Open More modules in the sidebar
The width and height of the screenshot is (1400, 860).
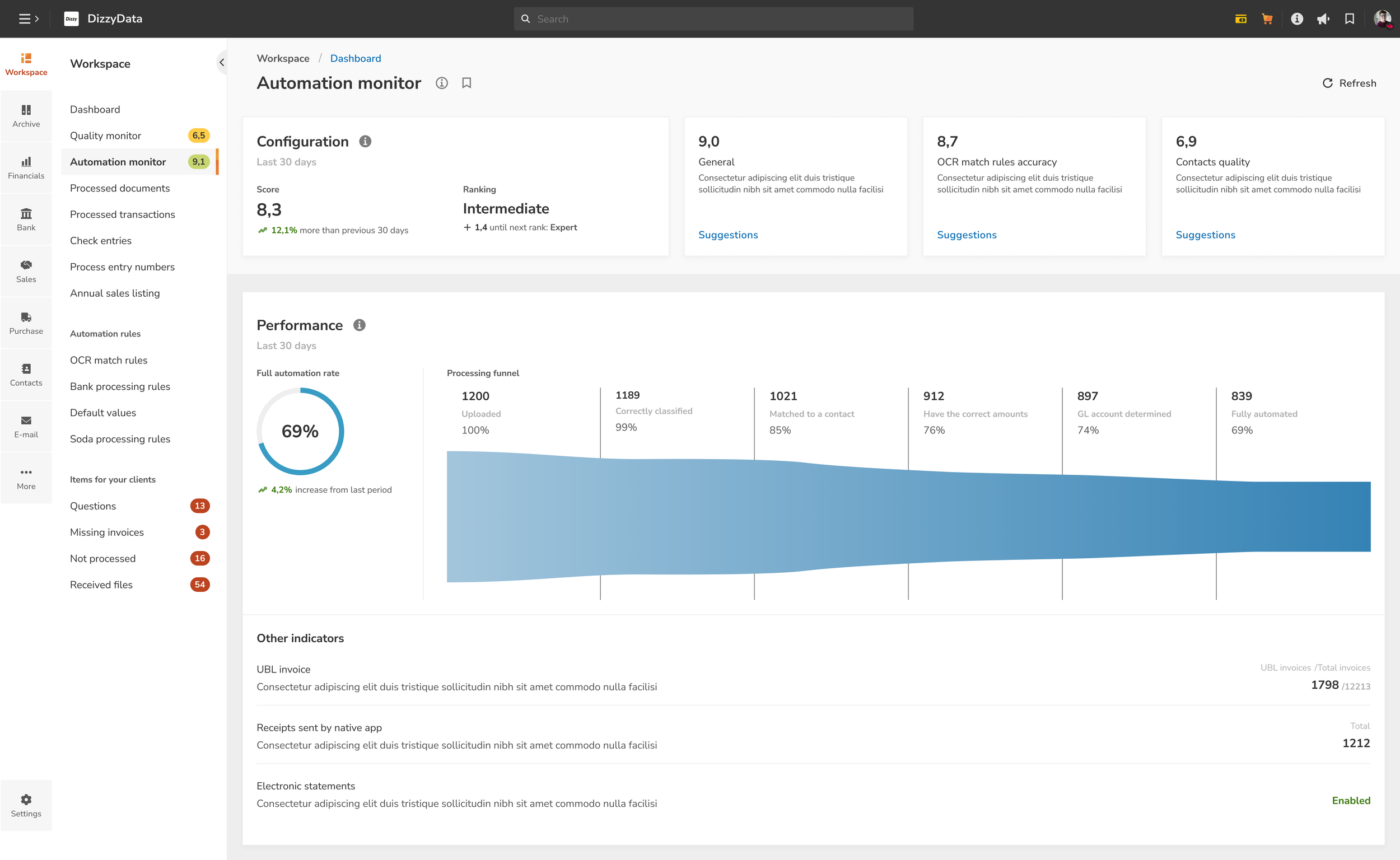[x=26, y=478]
